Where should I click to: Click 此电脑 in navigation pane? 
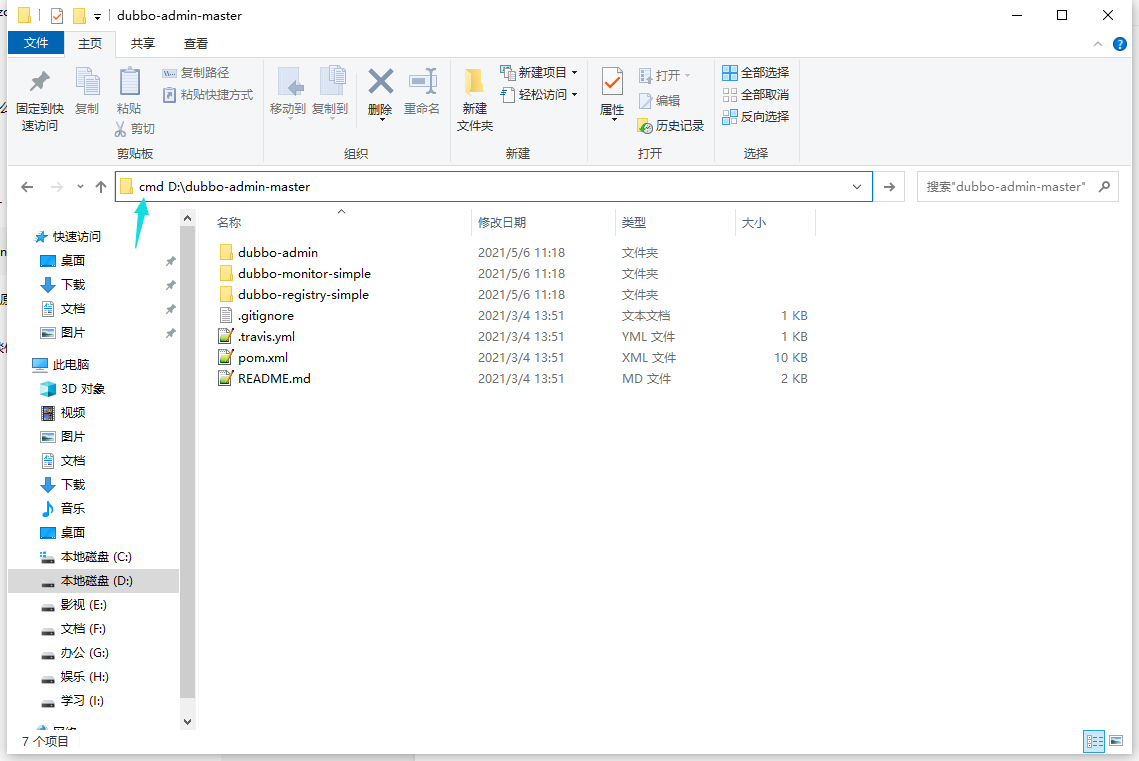click(70, 365)
